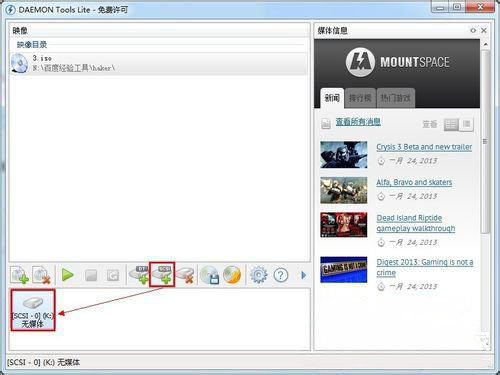Open Alfa, Bravo and skaters link

point(414,182)
